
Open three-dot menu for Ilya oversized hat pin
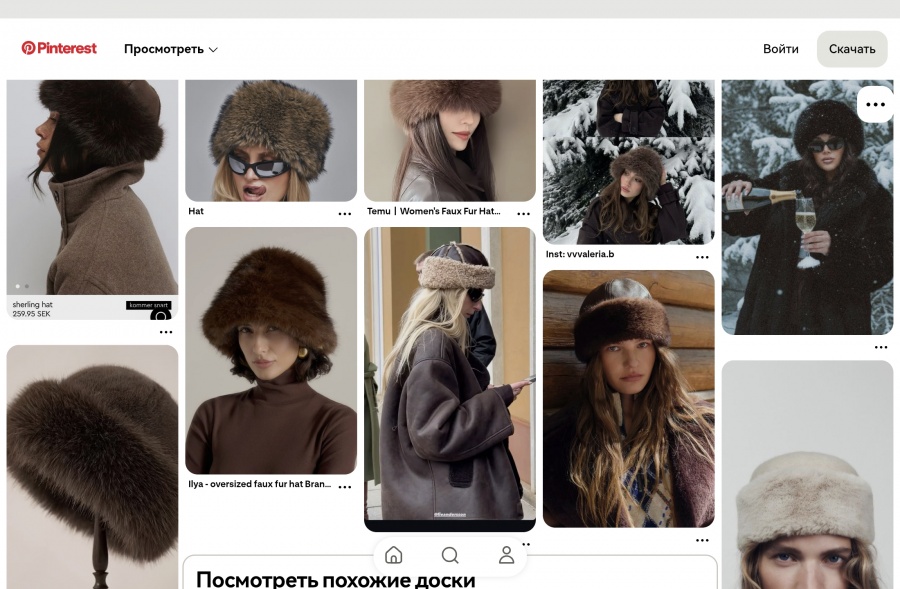tap(345, 487)
